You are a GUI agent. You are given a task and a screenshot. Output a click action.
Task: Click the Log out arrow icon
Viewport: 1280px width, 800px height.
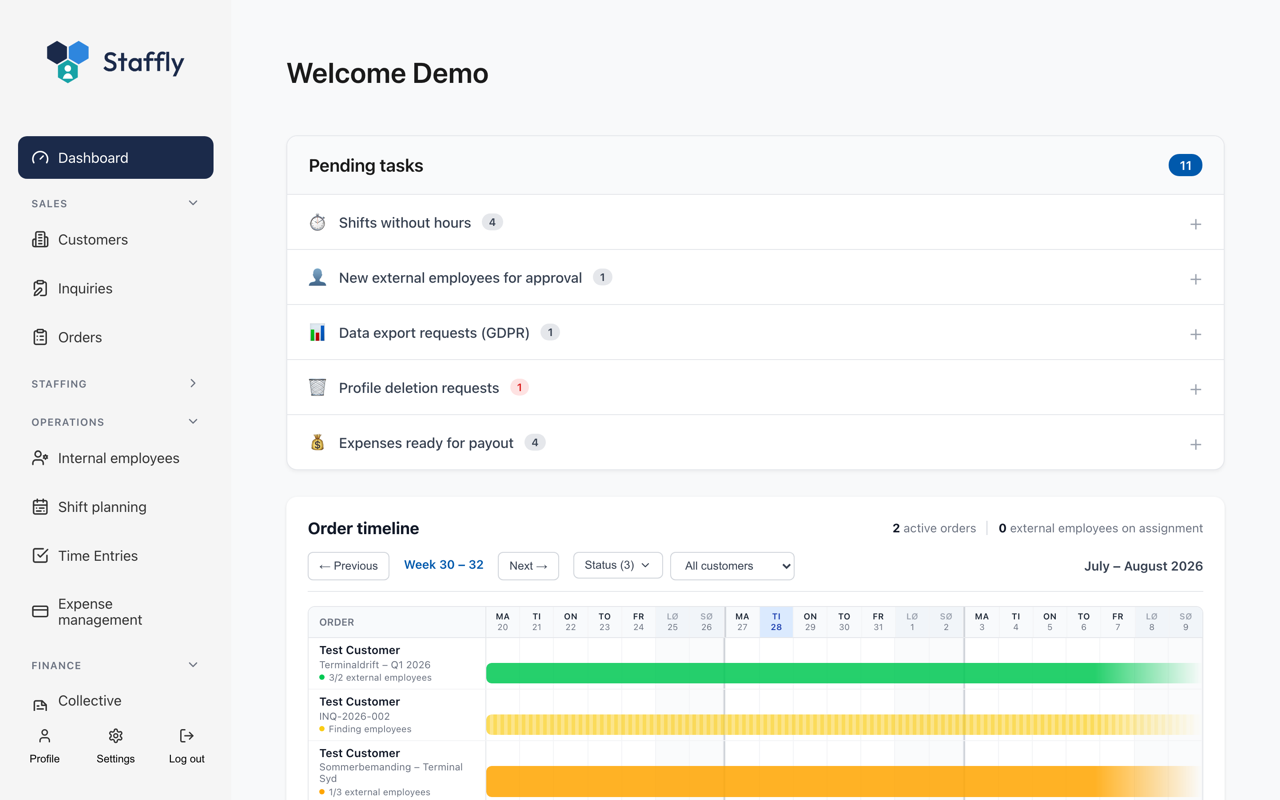click(186, 736)
